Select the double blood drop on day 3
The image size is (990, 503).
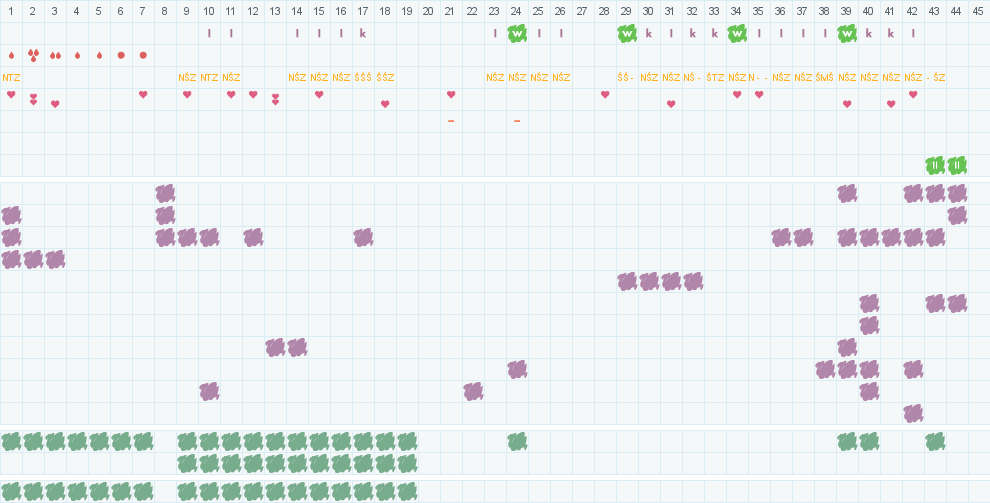[x=55, y=55]
